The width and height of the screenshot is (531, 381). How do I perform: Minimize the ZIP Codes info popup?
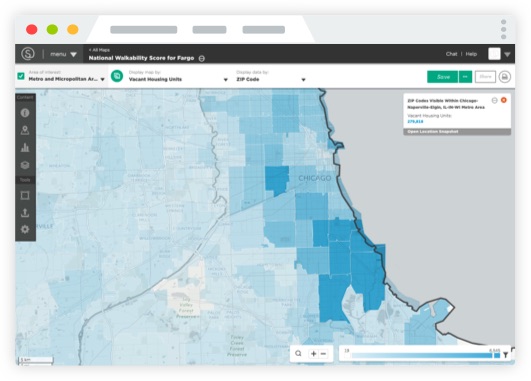(x=494, y=101)
